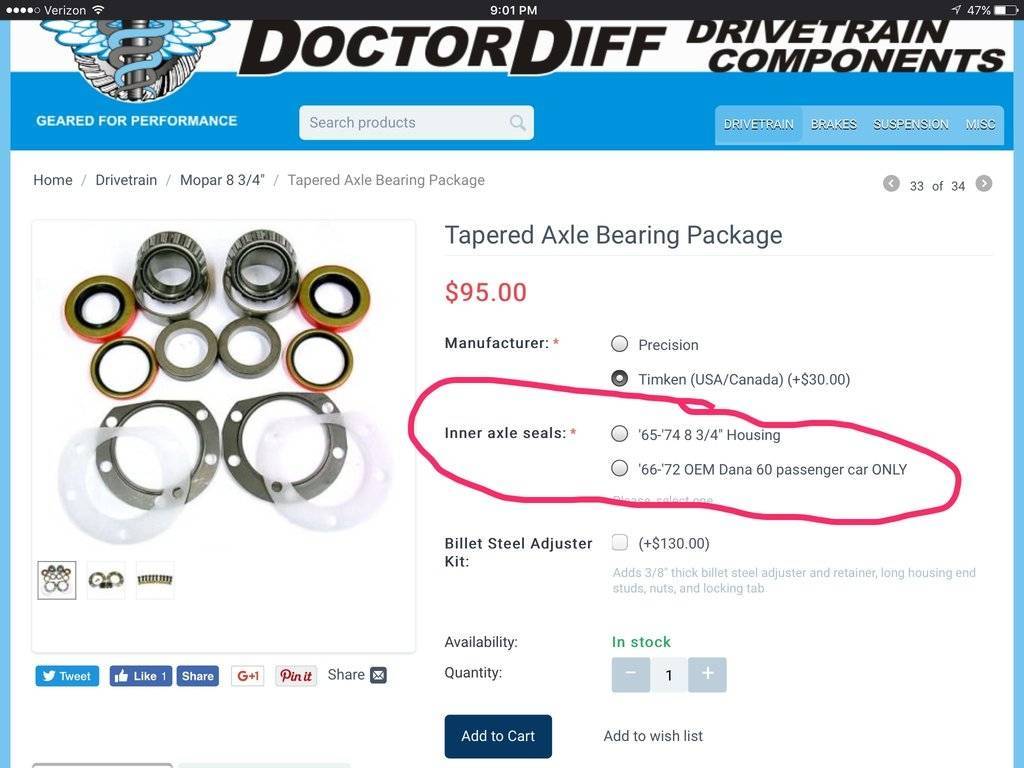
Task: Go to next product arrow
Action: 984,184
